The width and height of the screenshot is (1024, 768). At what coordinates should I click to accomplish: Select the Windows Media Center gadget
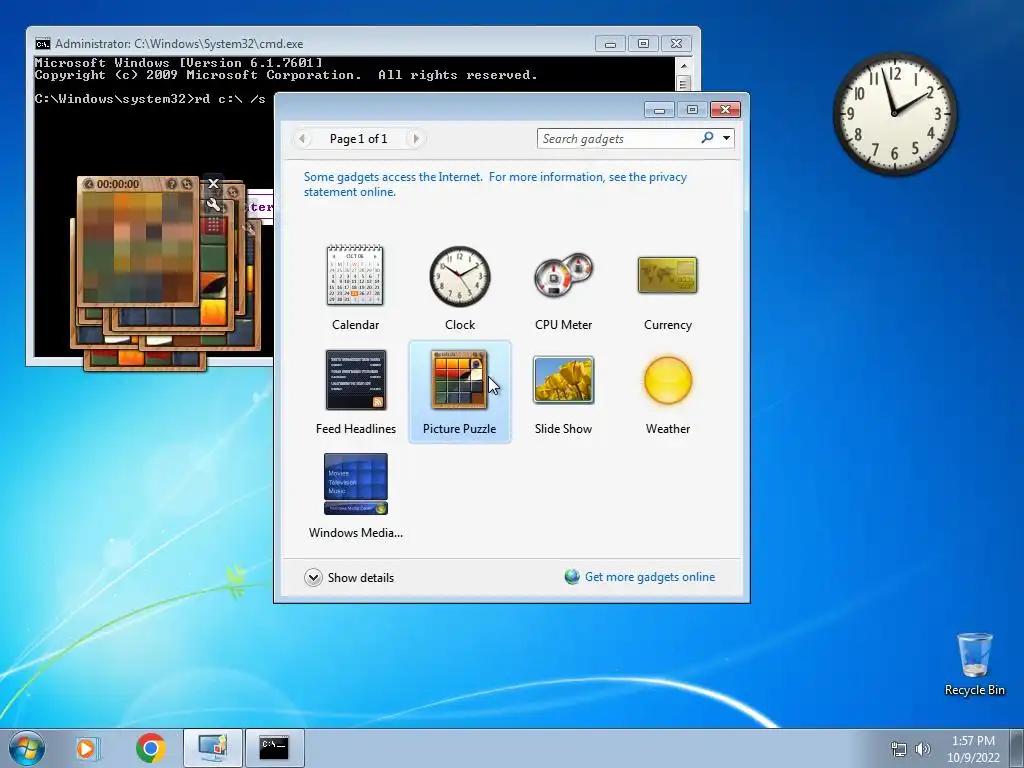(x=355, y=496)
